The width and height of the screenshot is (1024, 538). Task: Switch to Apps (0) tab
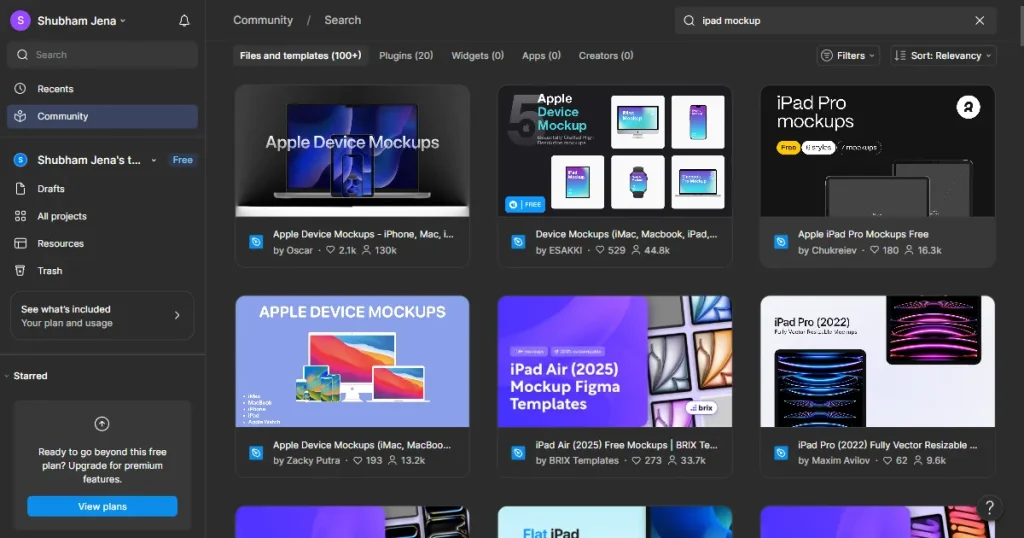(541, 55)
